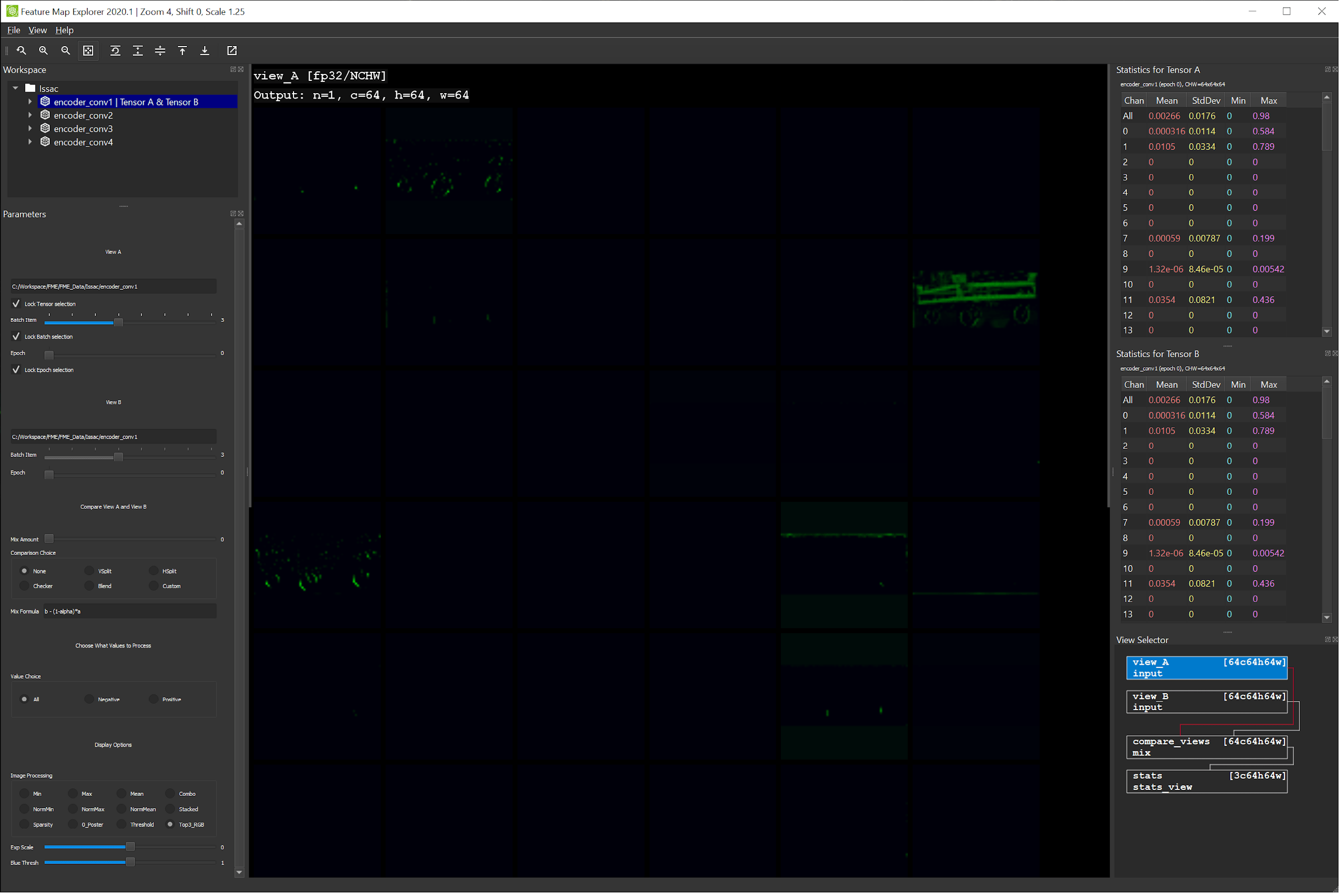
Task: Click the Issac folder icon
Action: coord(31,88)
